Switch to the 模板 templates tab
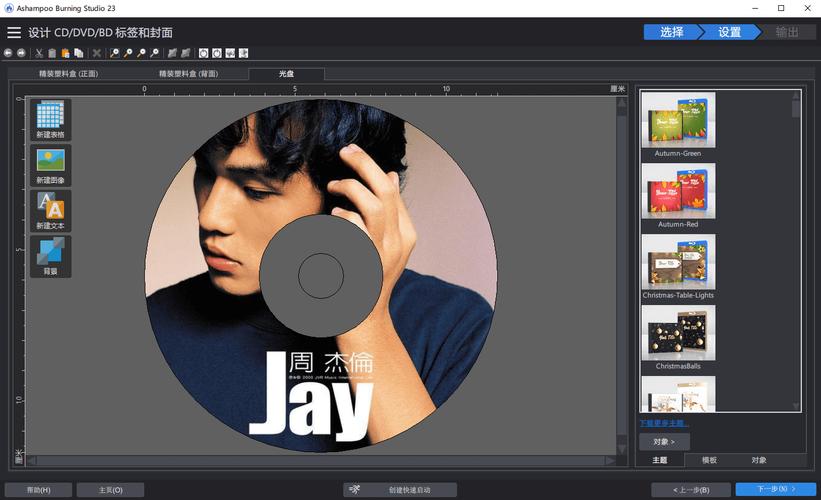 pyautogui.click(x=709, y=460)
